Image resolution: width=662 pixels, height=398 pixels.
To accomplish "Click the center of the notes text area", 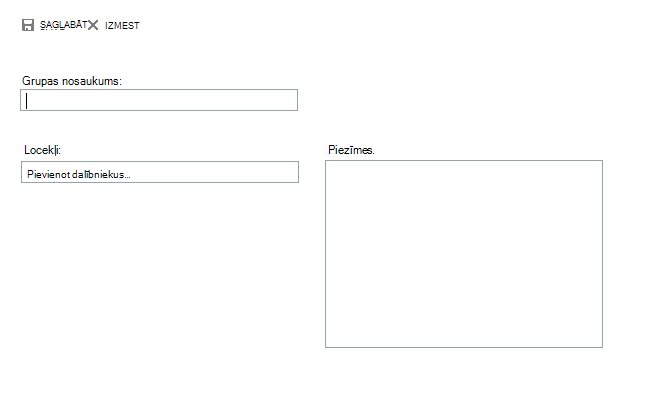I will 464,254.
